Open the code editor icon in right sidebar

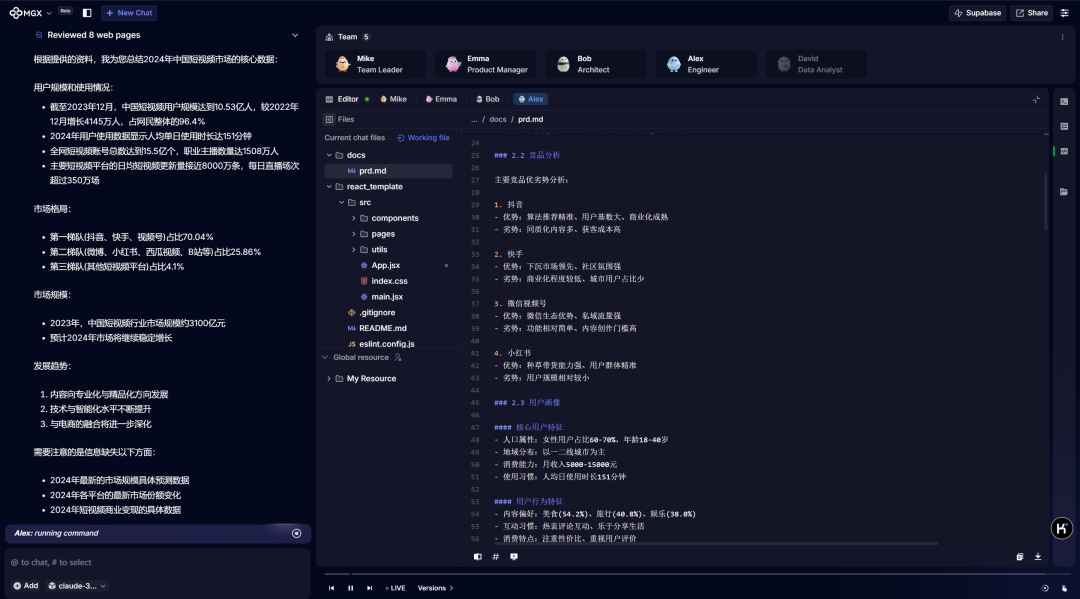pos(1064,151)
